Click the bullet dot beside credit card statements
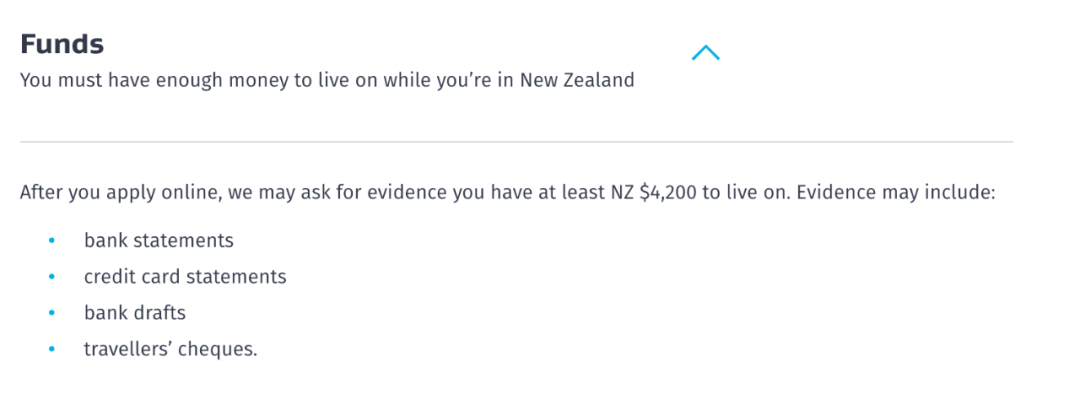Viewport: 1080px width, 400px height. (x=52, y=277)
